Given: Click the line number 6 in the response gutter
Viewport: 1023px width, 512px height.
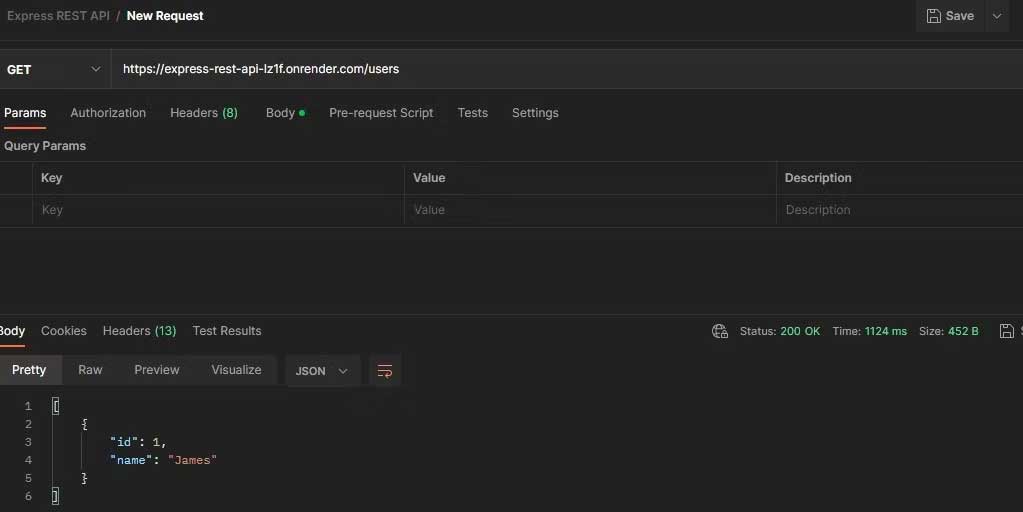Looking at the screenshot, I should [28, 496].
